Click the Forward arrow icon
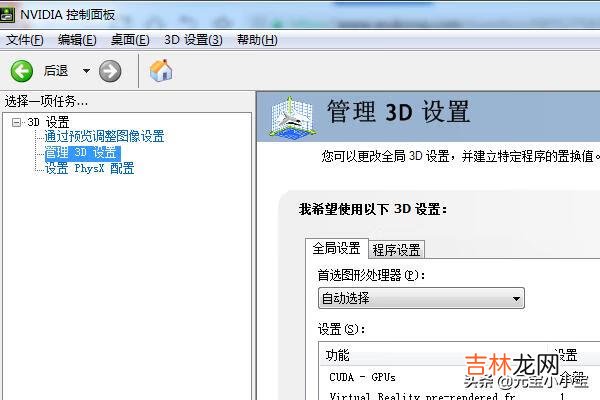Screen dimensions: 600x400 110,71
